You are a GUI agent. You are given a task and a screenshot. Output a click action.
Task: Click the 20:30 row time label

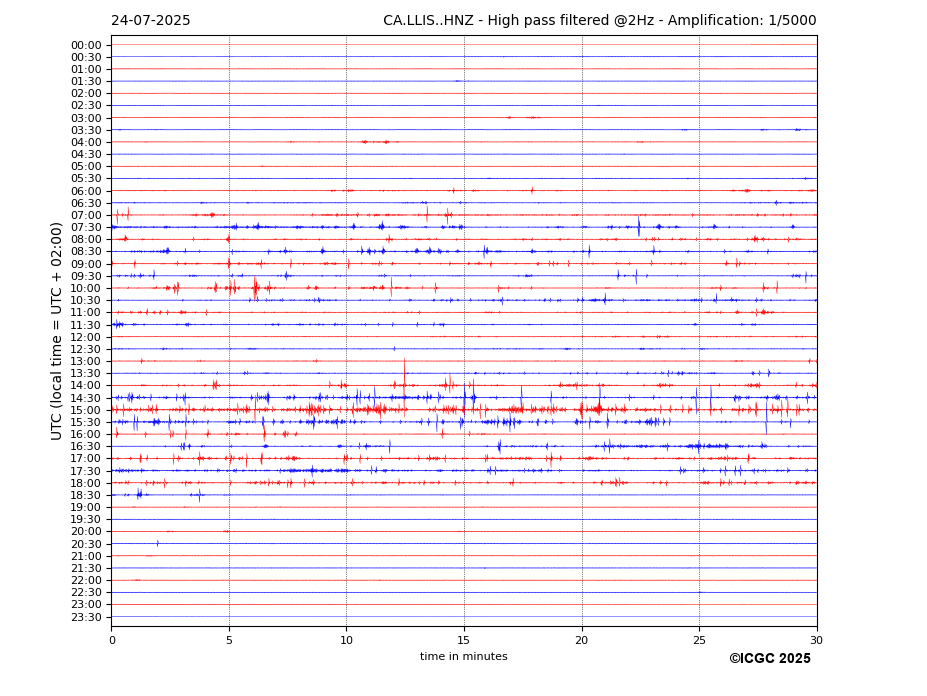[86, 545]
